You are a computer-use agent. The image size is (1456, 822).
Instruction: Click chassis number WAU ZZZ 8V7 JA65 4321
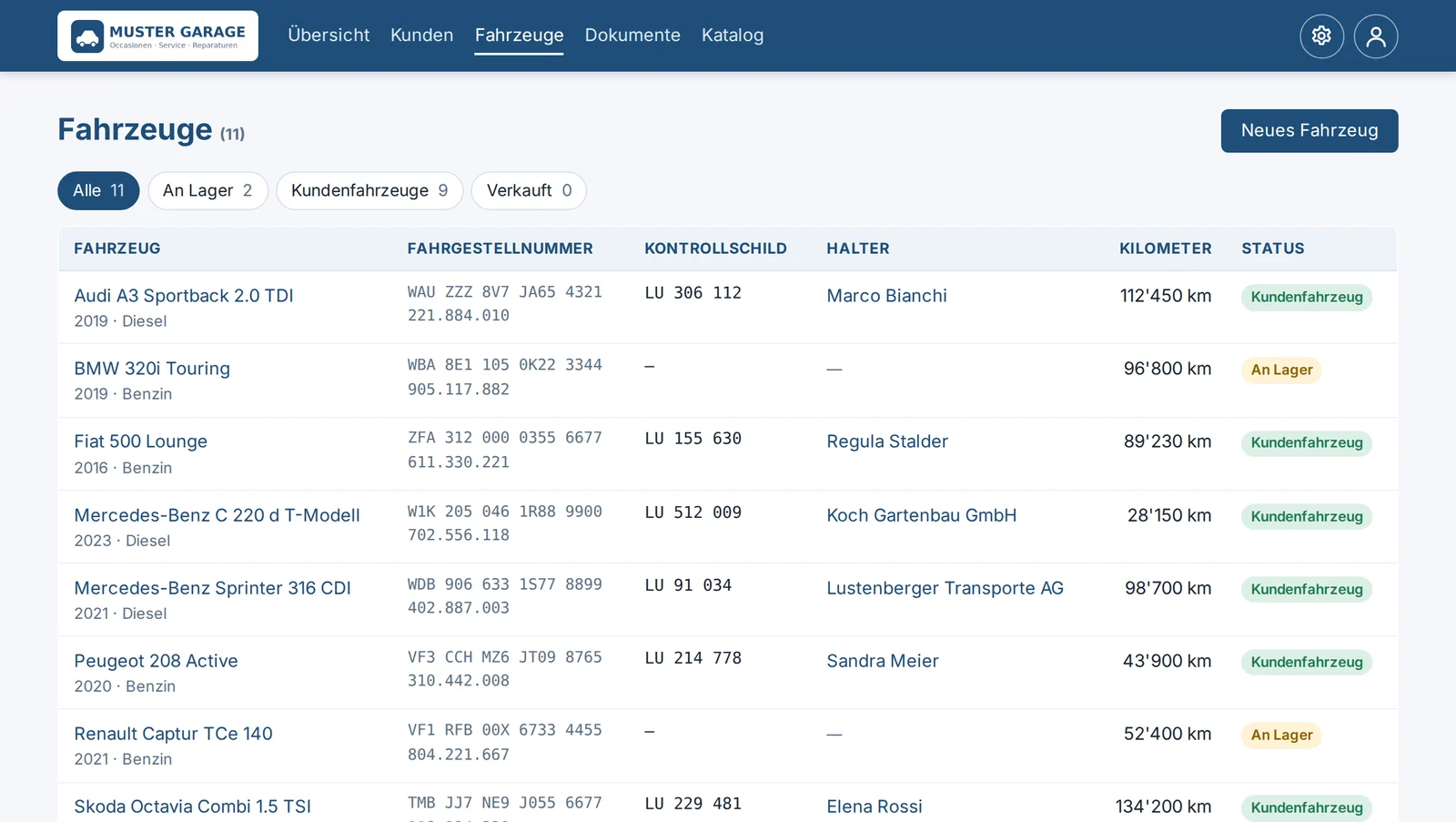click(x=505, y=292)
